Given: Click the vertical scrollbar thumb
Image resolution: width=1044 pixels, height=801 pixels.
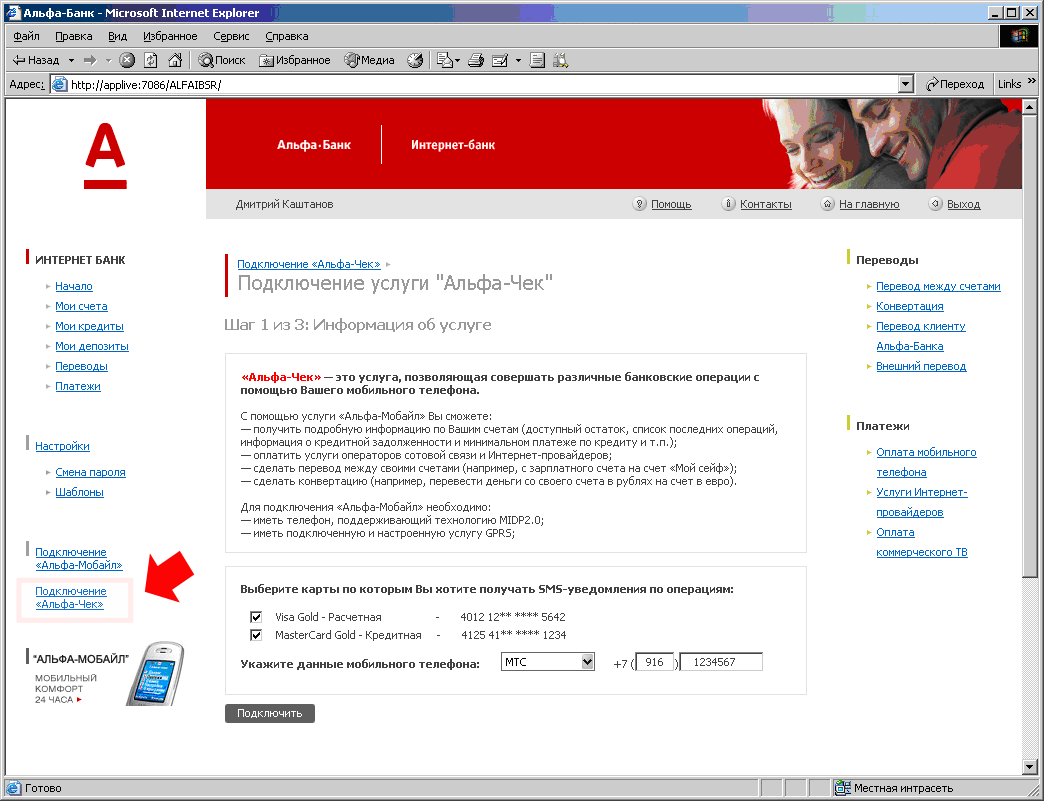Looking at the screenshot, I should click(x=1029, y=345).
